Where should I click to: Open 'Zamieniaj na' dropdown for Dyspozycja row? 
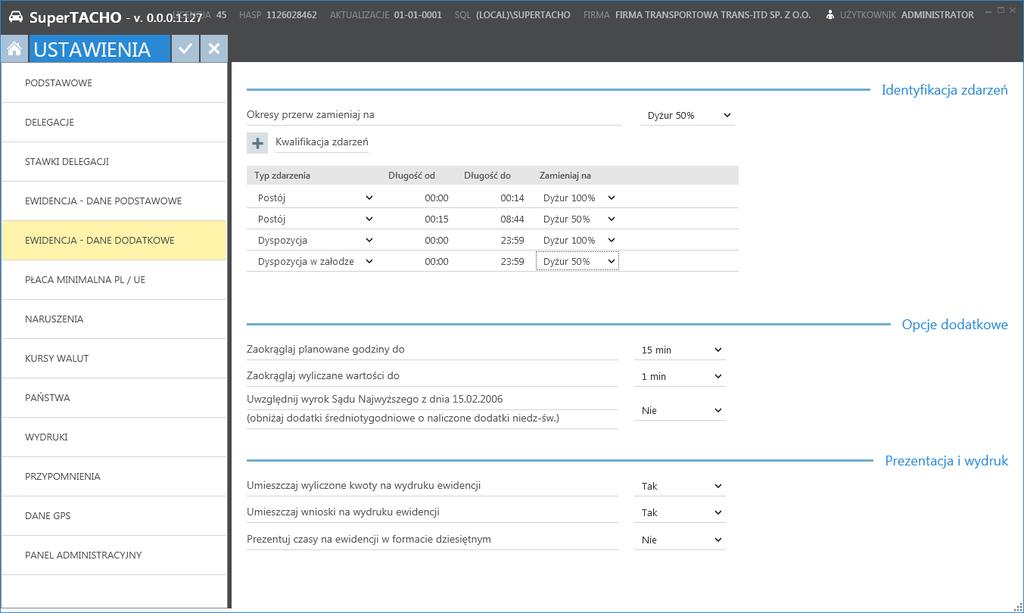pos(577,240)
